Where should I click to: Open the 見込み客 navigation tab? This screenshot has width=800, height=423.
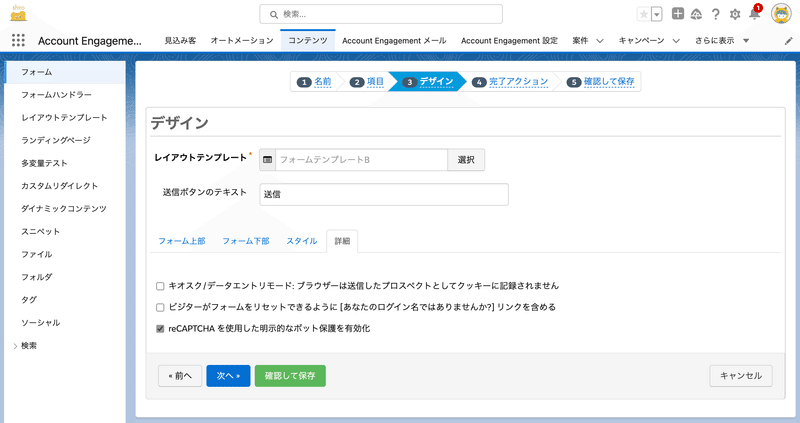point(180,40)
